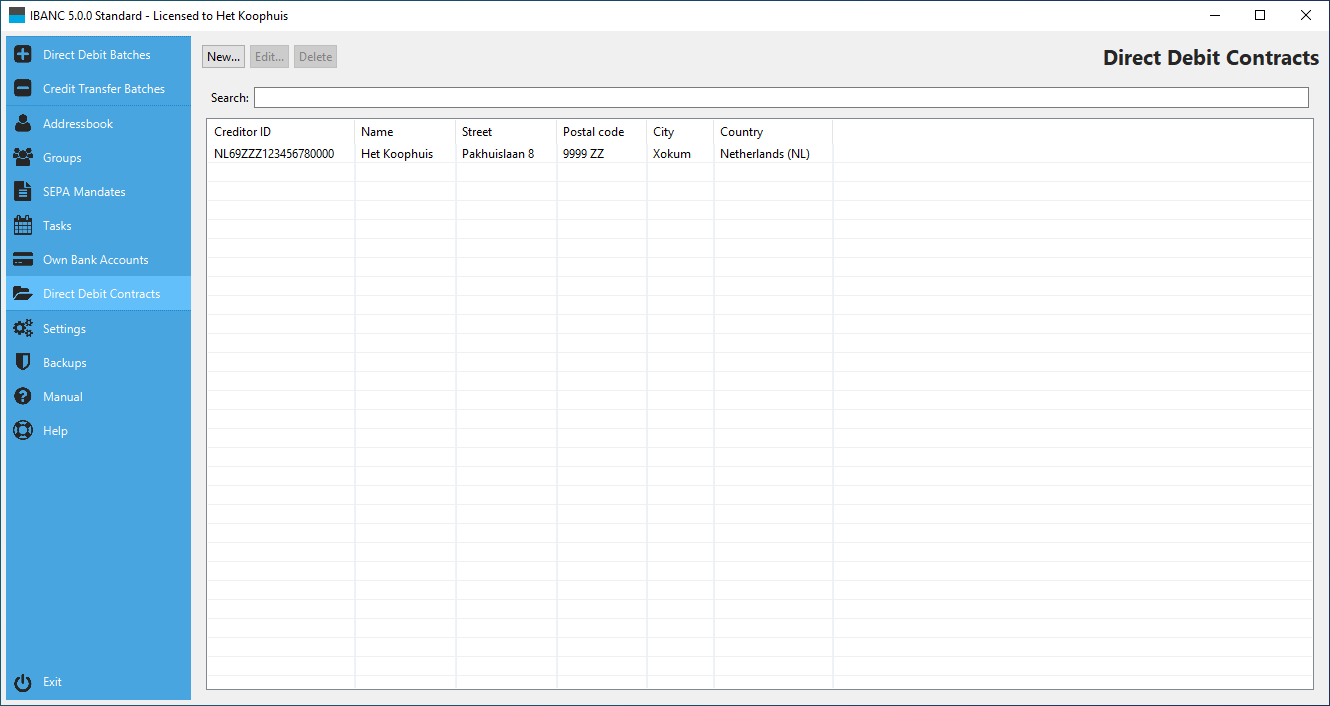This screenshot has height=706, width=1330.
Task: Click the Settings gears icon
Action: click(23, 329)
